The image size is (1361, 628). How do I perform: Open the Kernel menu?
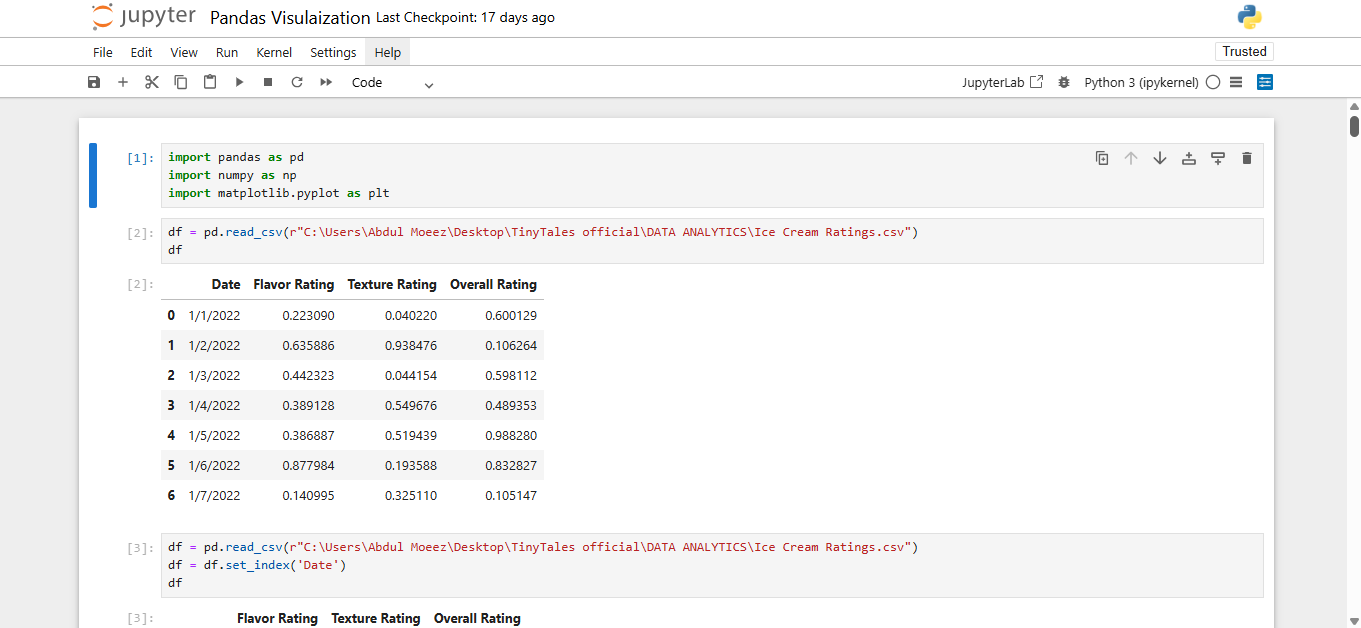[x=274, y=52]
